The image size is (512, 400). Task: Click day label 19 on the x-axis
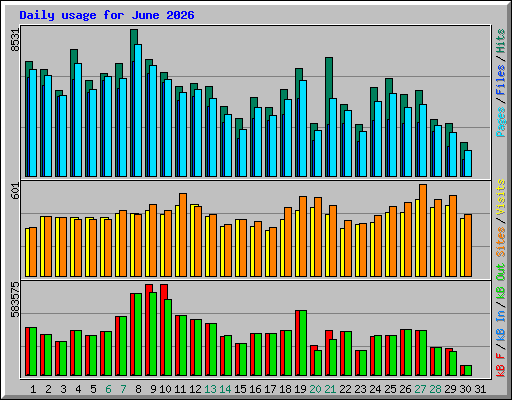300,389
